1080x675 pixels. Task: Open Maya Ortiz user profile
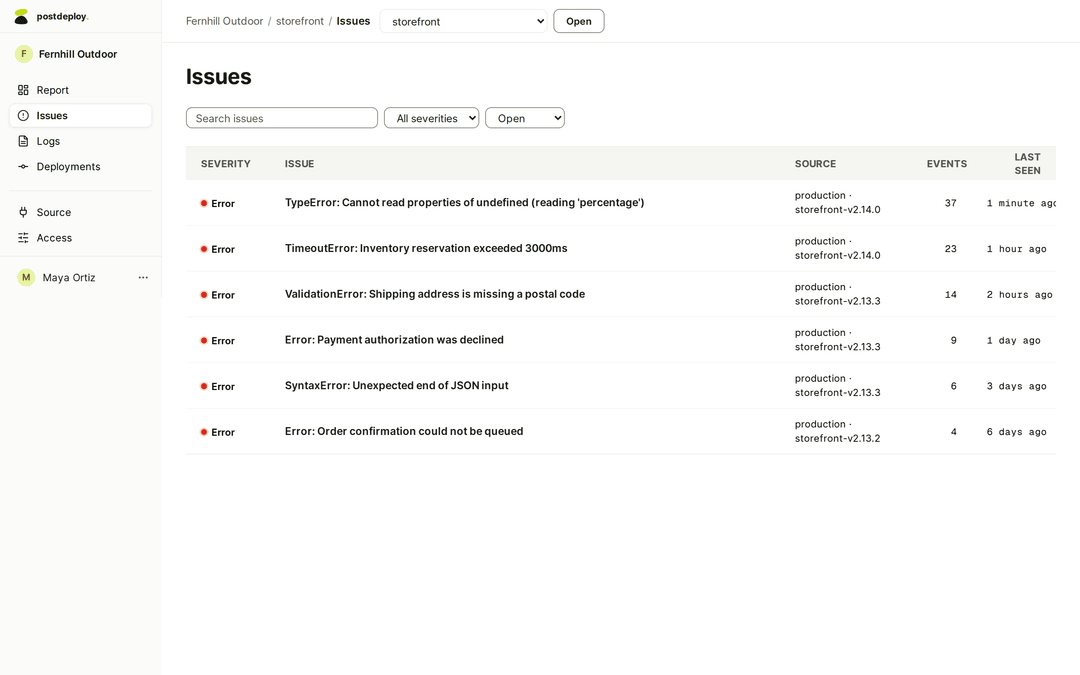(69, 278)
